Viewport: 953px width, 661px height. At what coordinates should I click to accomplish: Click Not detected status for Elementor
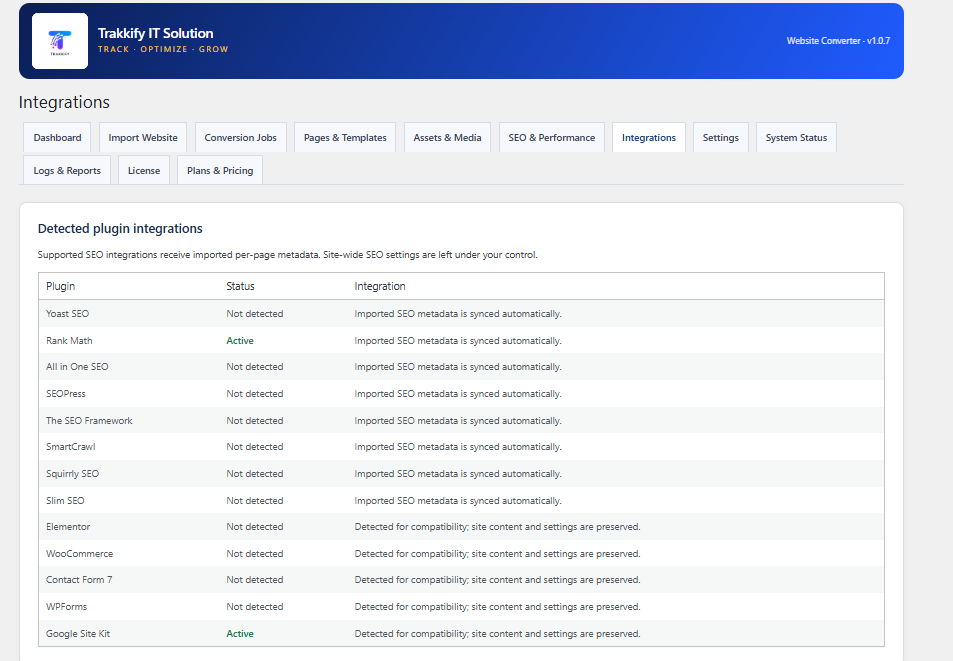tap(255, 526)
